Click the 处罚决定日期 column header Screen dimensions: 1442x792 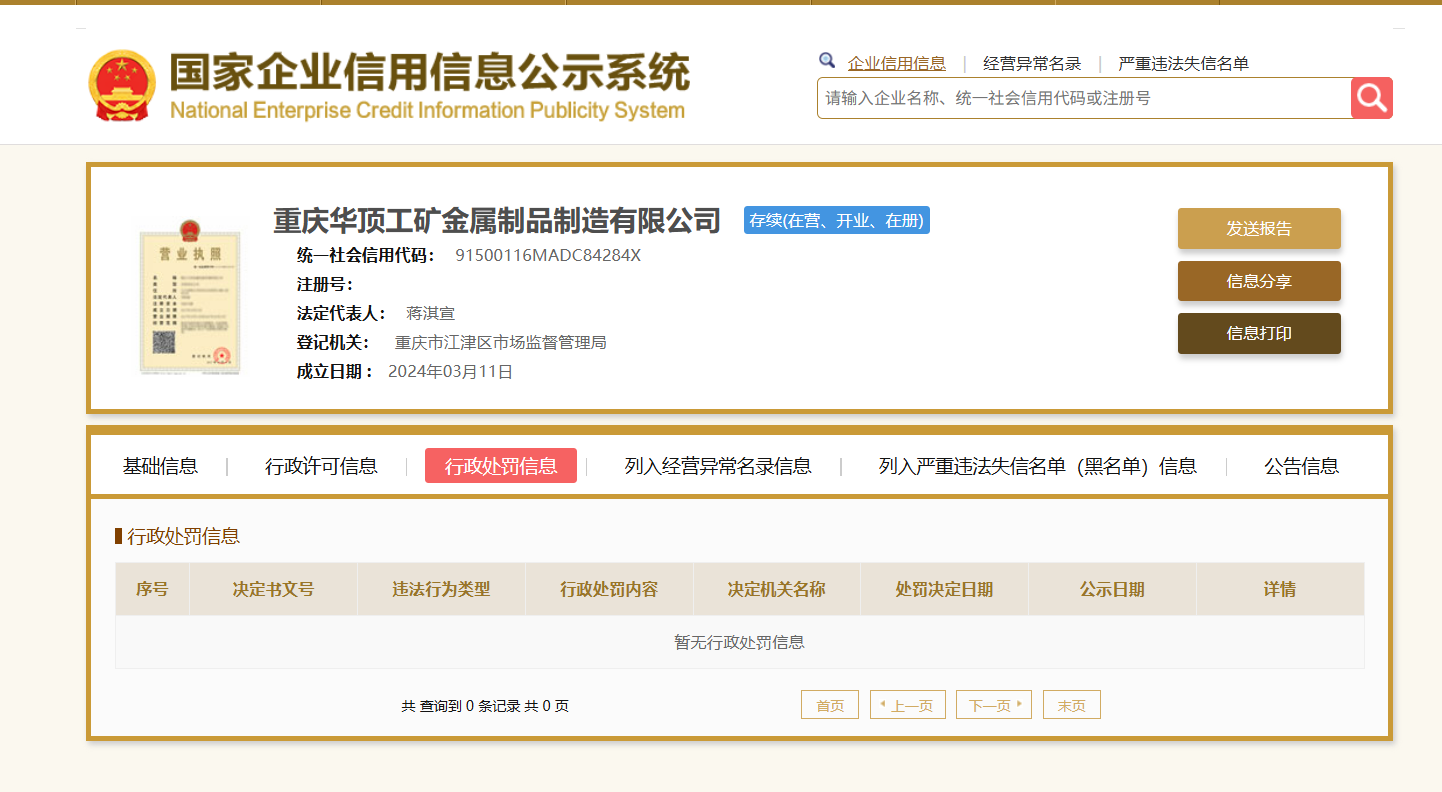[944, 589]
